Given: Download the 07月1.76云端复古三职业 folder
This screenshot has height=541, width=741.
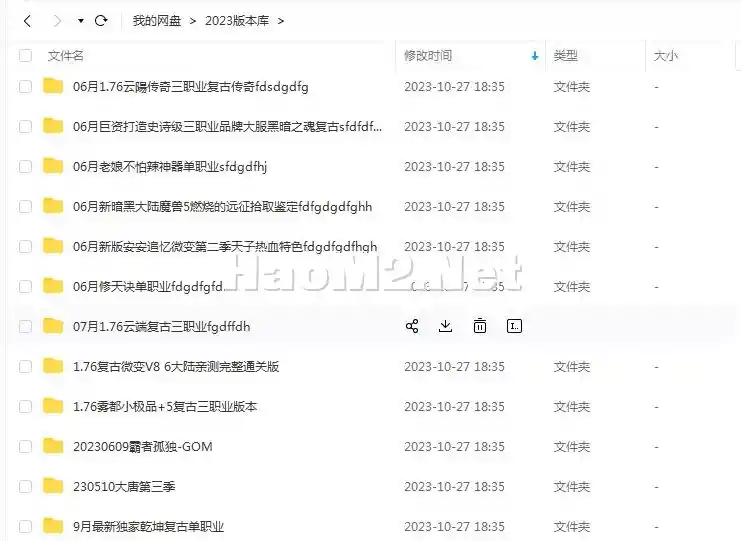Looking at the screenshot, I should (x=445, y=326).
